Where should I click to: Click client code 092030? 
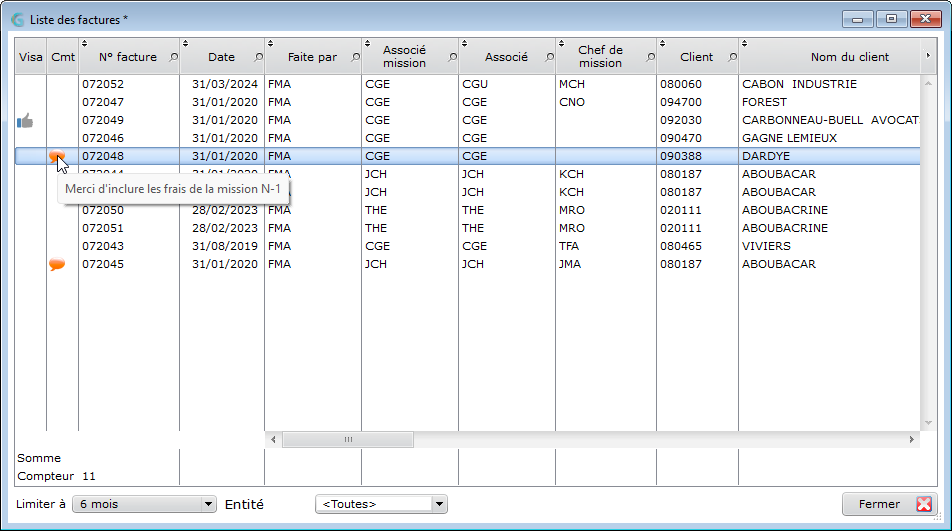681,121
